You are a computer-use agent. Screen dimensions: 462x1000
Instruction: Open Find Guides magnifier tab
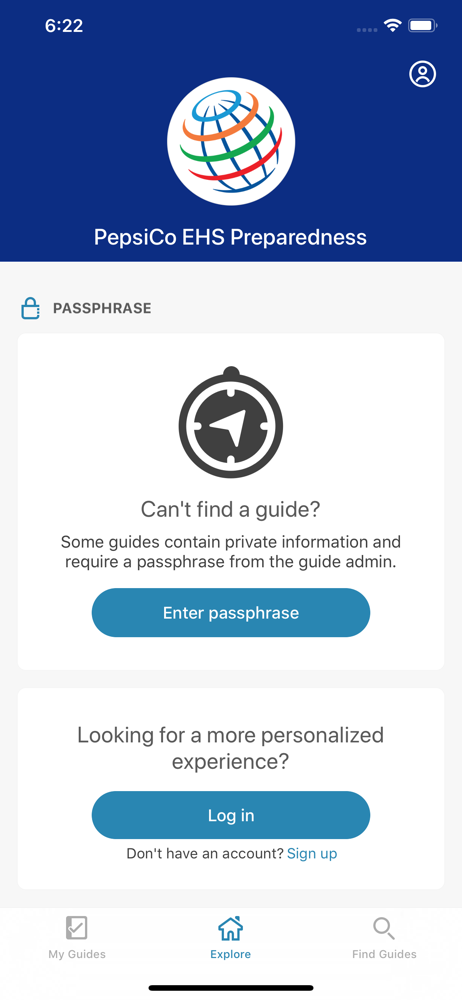pyautogui.click(x=384, y=938)
